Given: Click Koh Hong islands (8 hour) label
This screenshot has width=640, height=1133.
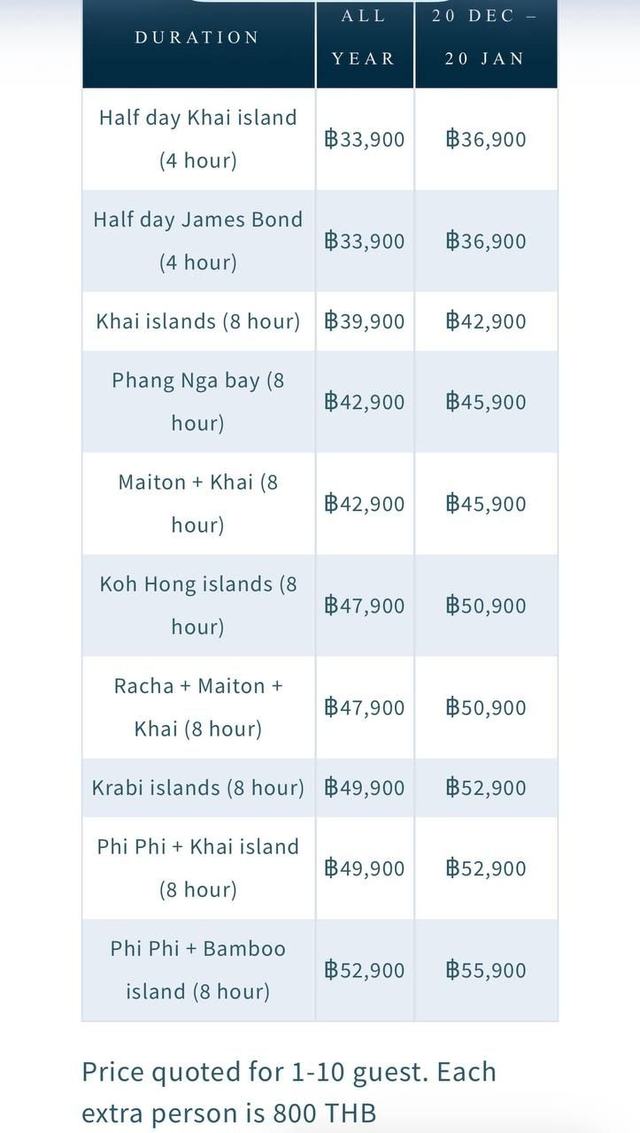Looking at the screenshot, I should (198, 606).
